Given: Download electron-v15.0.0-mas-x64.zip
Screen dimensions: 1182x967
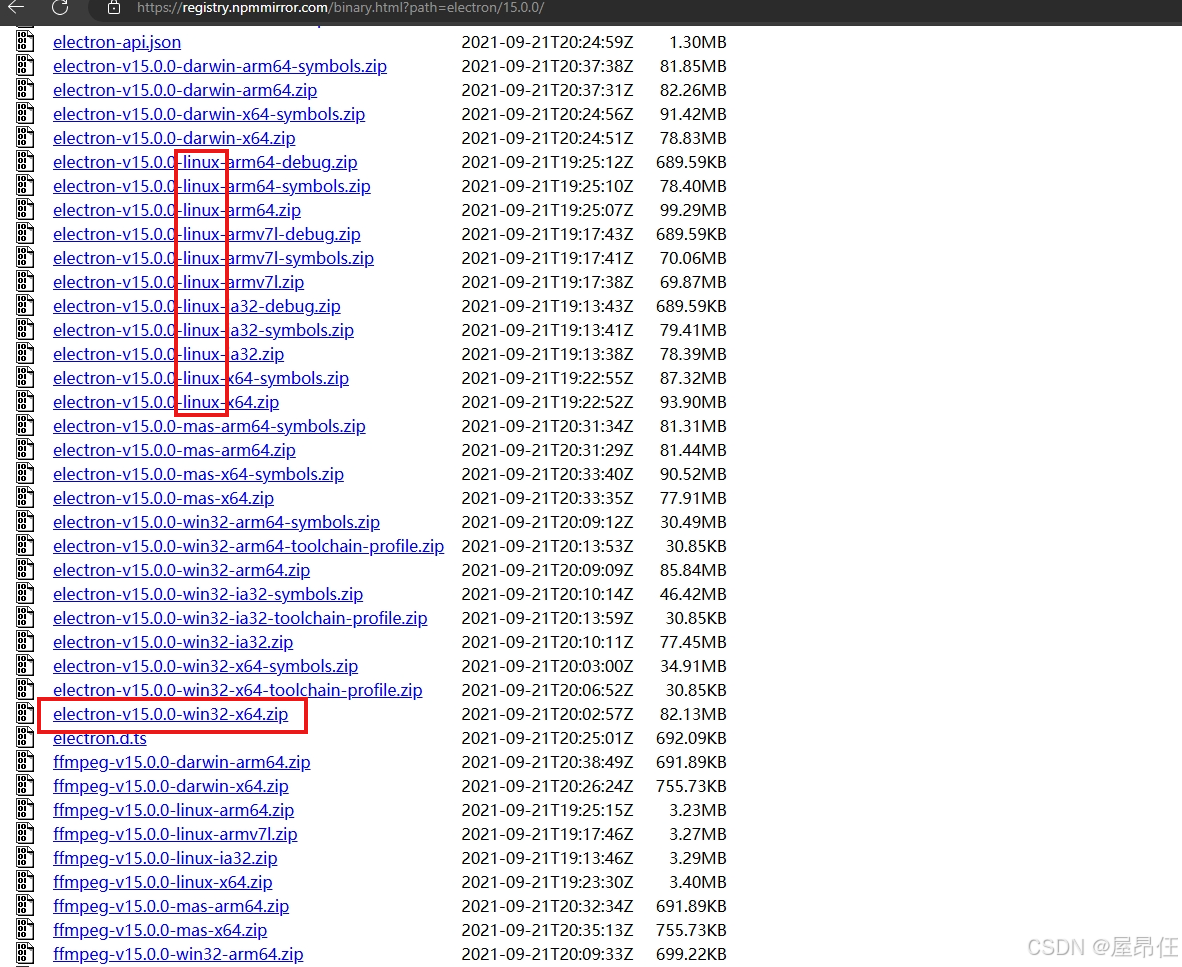Looking at the screenshot, I should 163,498.
